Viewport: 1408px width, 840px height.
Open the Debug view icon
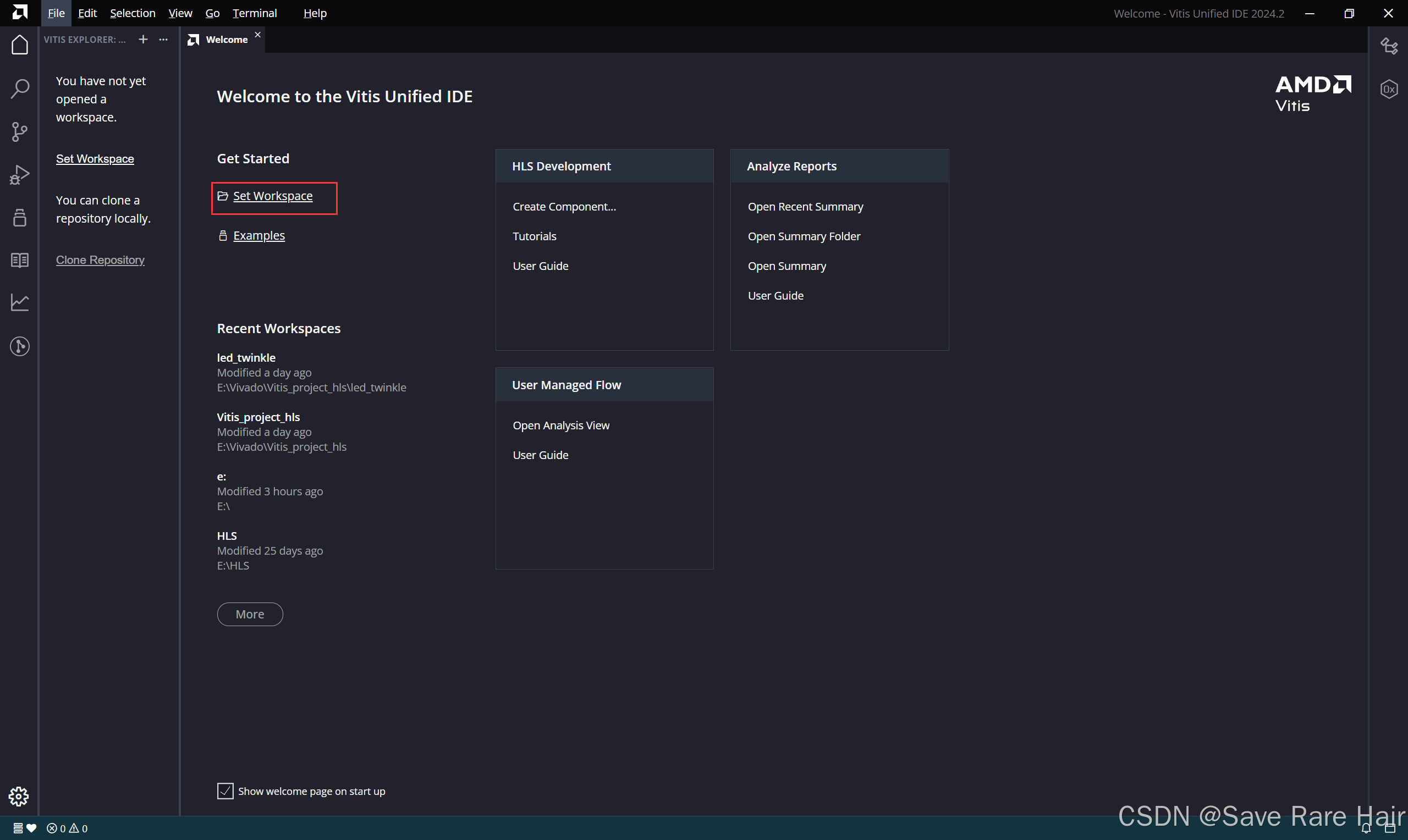tap(20, 175)
